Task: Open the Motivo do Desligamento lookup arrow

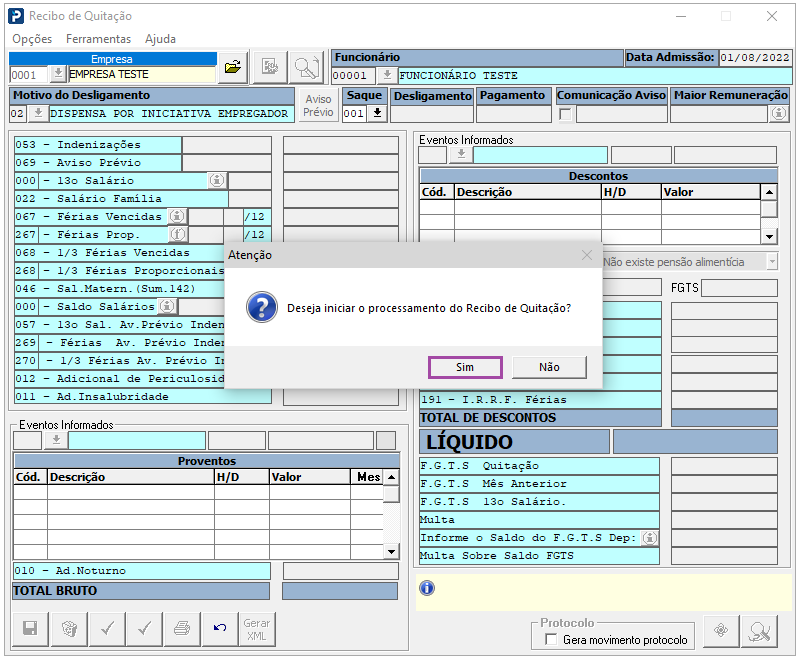Action: (x=38, y=113)
